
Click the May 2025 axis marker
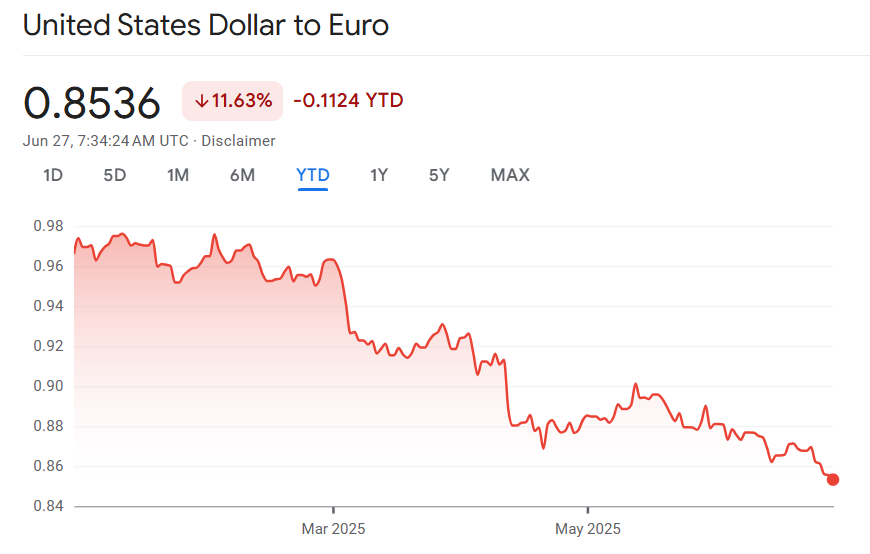[x=588, y=529]
